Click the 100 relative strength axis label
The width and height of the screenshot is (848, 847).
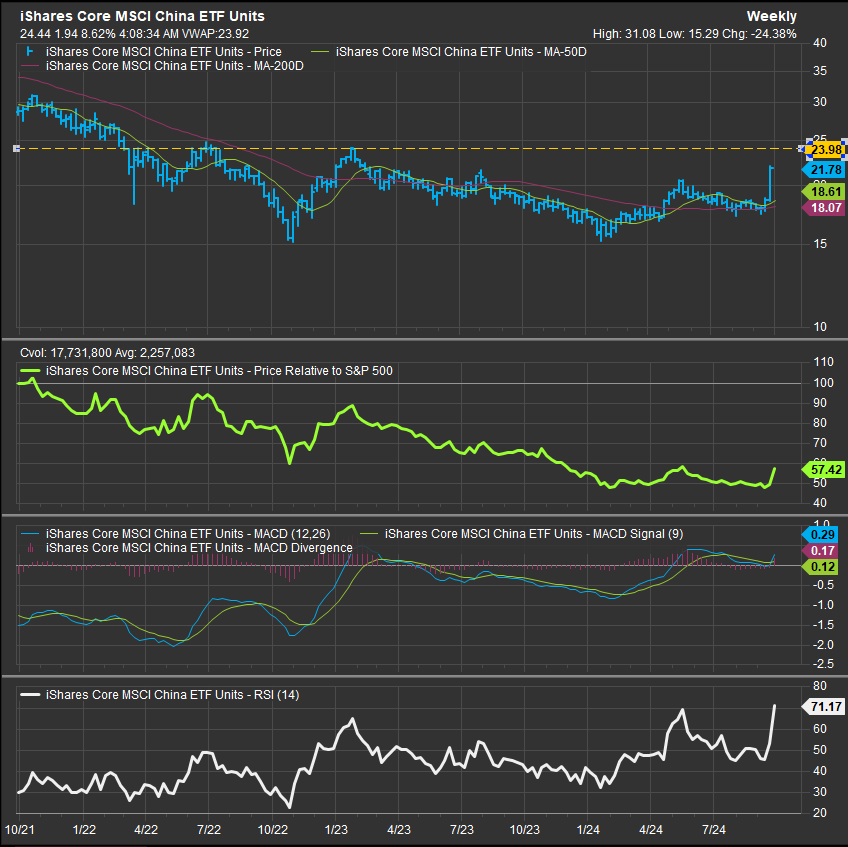824,383
